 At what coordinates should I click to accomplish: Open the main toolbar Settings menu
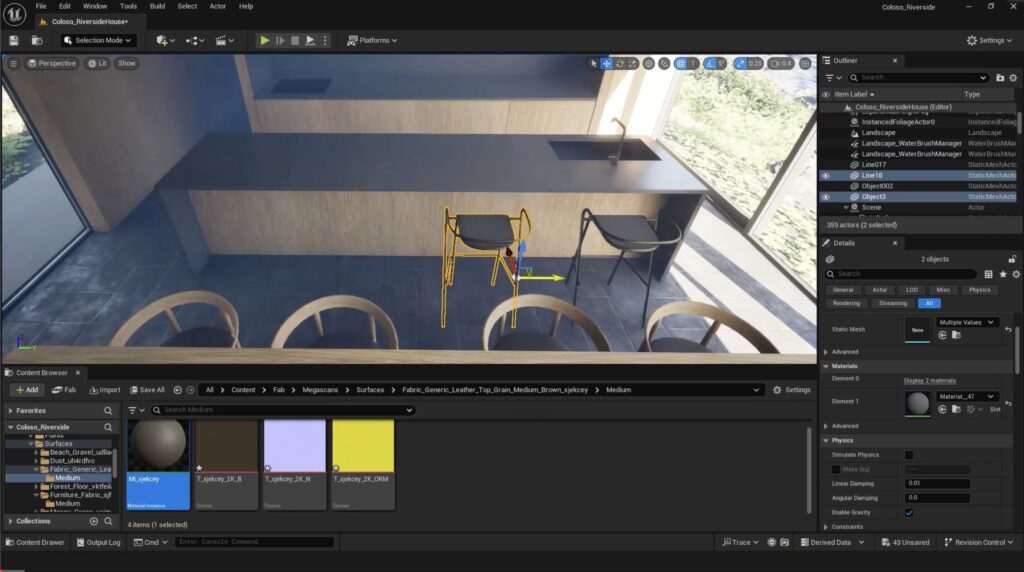[989, 40]
